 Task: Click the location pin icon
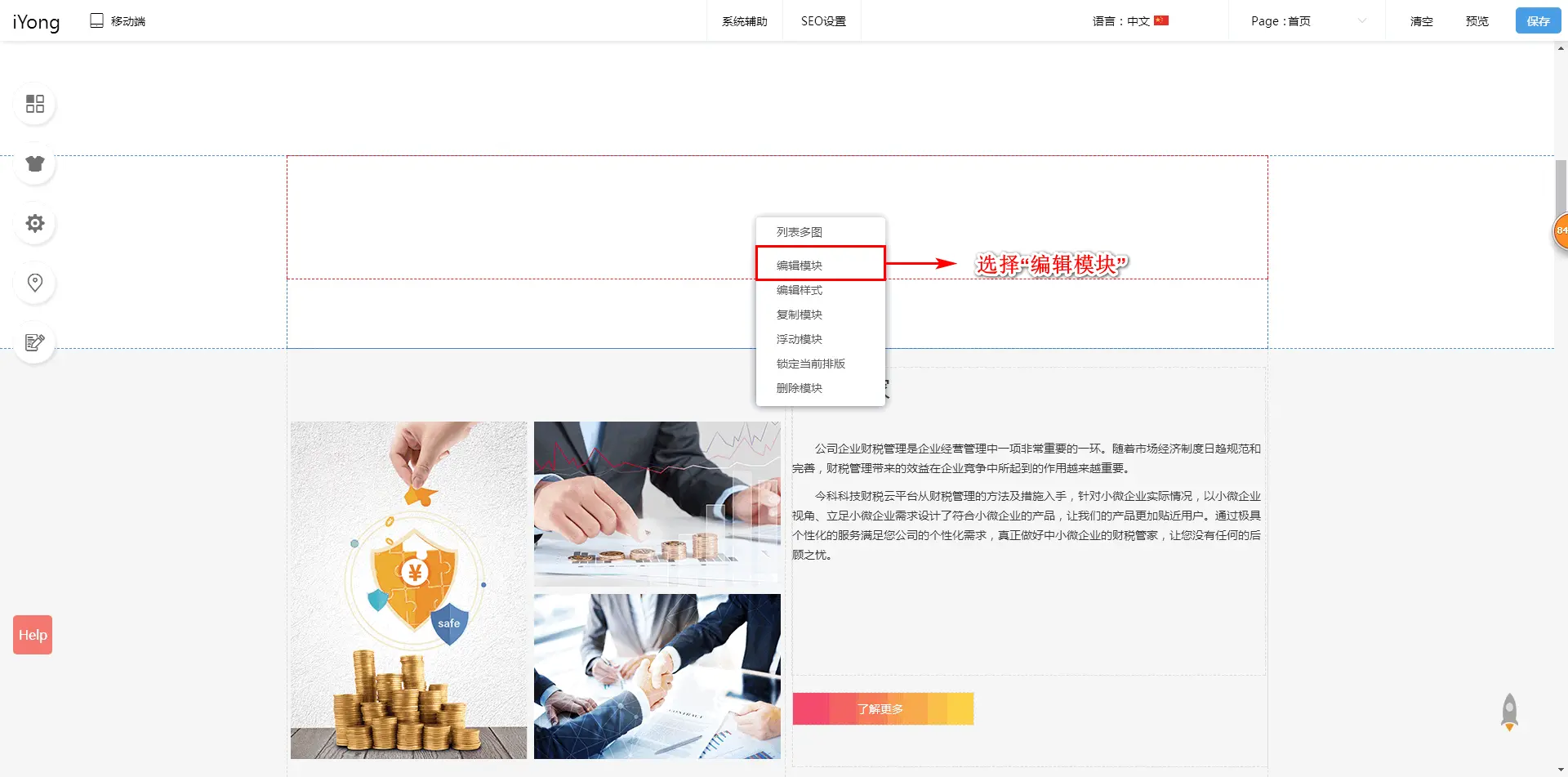pyautogui.click(x=35, y=283)
